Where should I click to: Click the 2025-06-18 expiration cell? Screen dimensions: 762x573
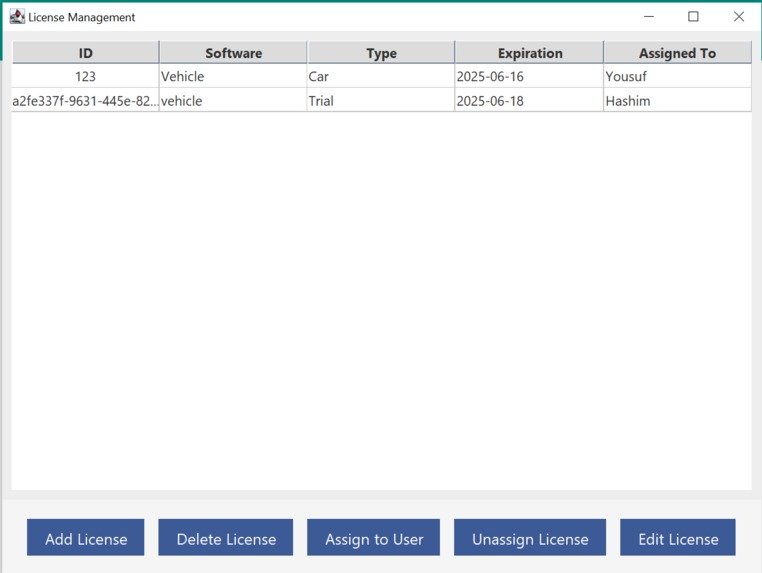[529, 101]
